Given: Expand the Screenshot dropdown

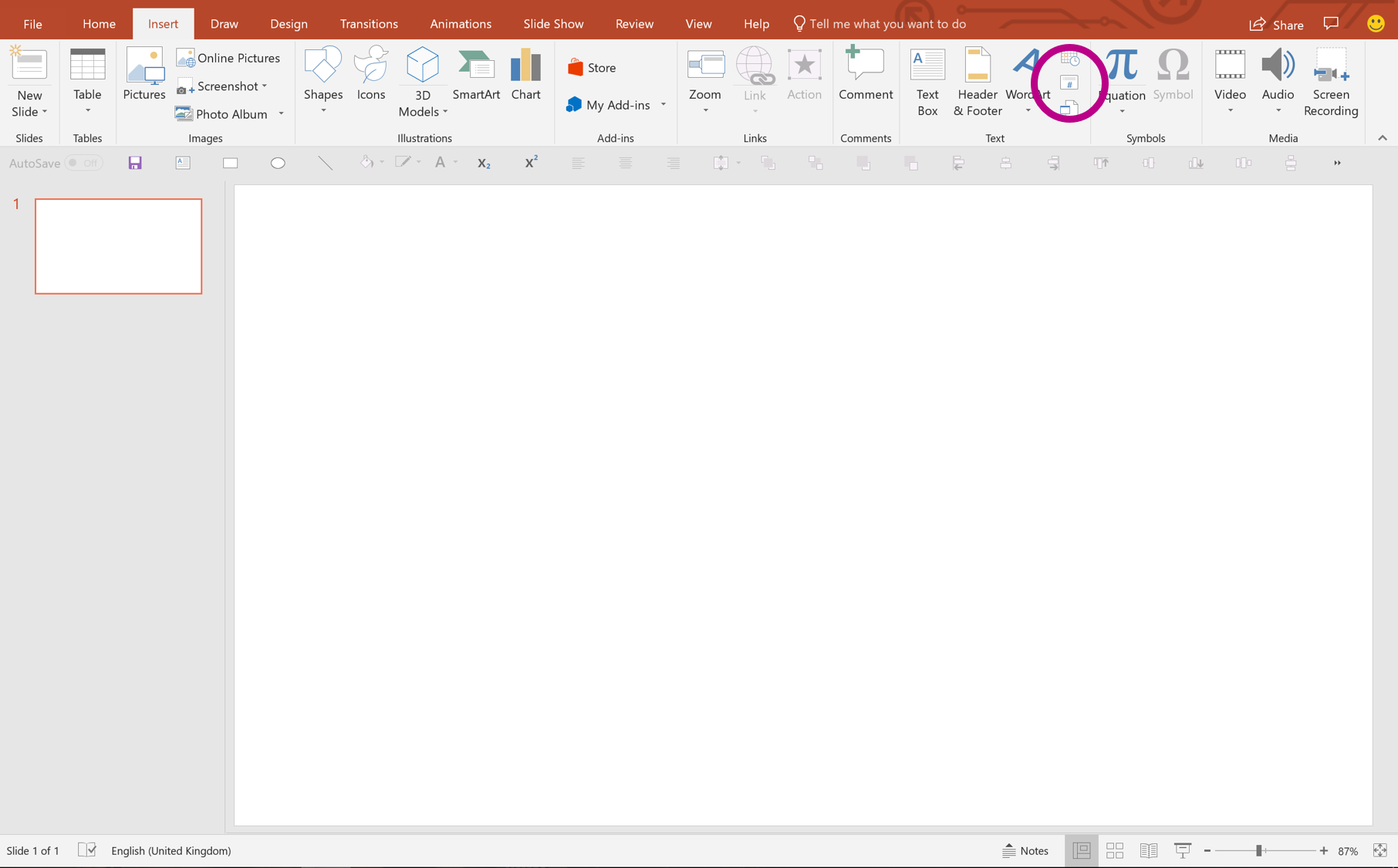Looking at the screenshot, I should 264,86.
